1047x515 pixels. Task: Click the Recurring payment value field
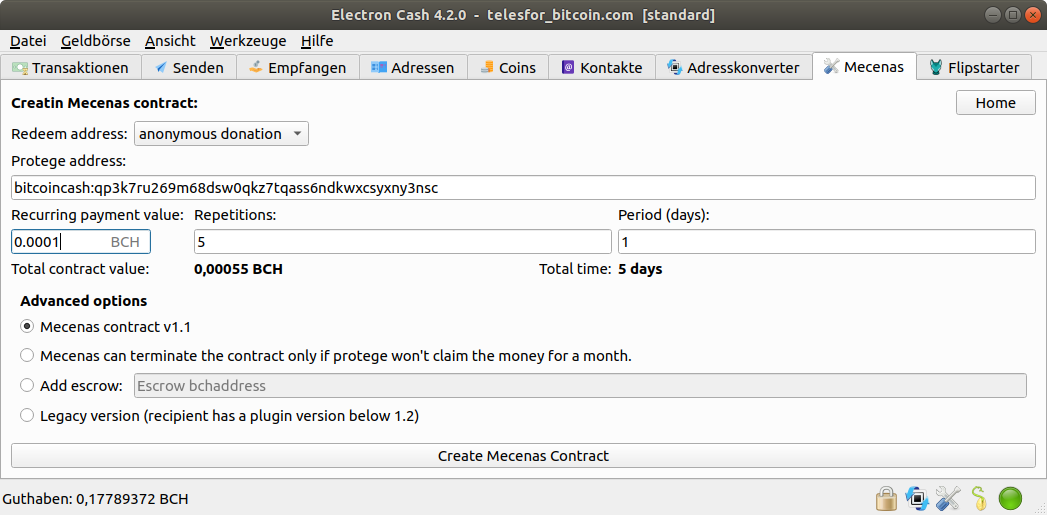[x=81, y=242]
